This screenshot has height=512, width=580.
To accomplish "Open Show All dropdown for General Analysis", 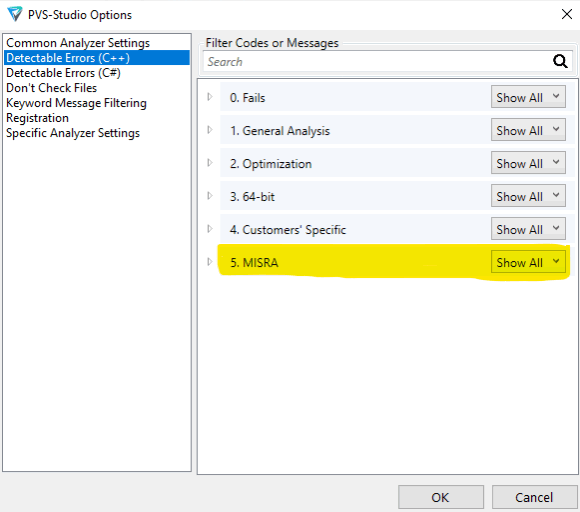I will 528,130.
